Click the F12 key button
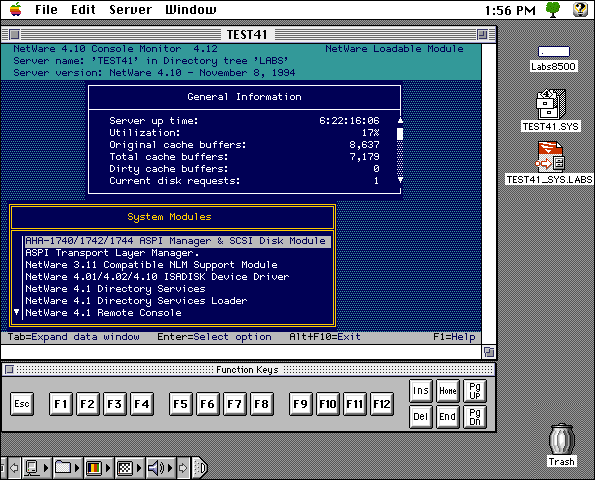 pos(382,404)
